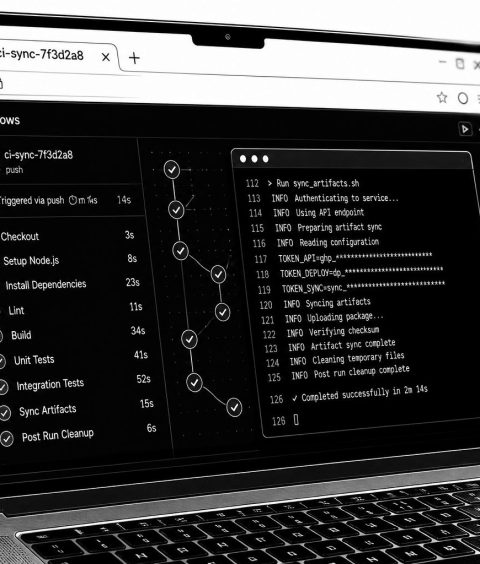Click the check icon beside Sync Artifacts

click(5, 413)
